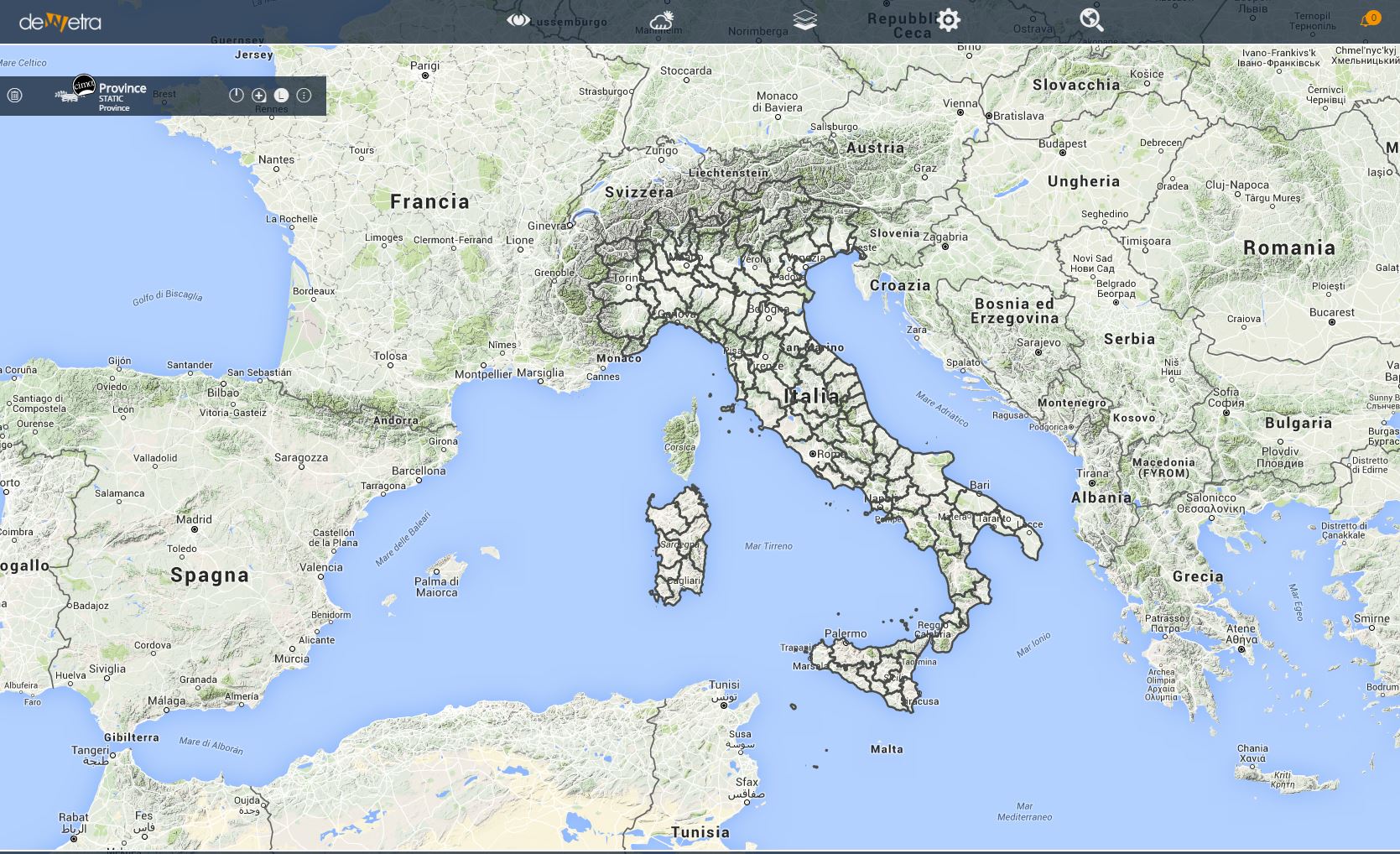This screenshot has height=854, width=1400.
Task: Click the Bulgaria country label
Action: click(x=1299, y=423)
